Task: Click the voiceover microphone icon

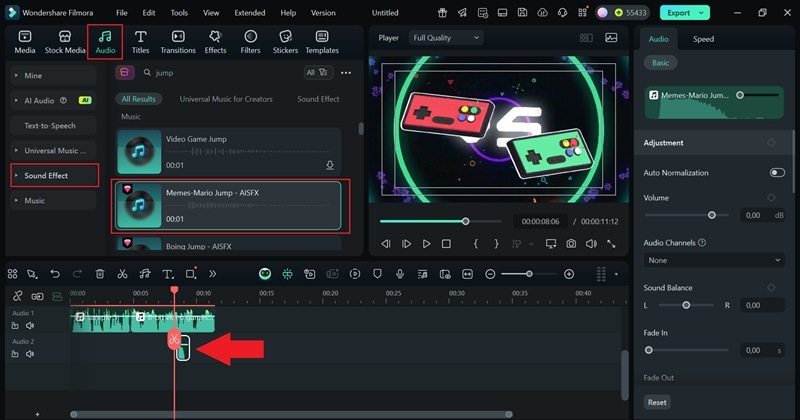Action: (x=400, y=274)
